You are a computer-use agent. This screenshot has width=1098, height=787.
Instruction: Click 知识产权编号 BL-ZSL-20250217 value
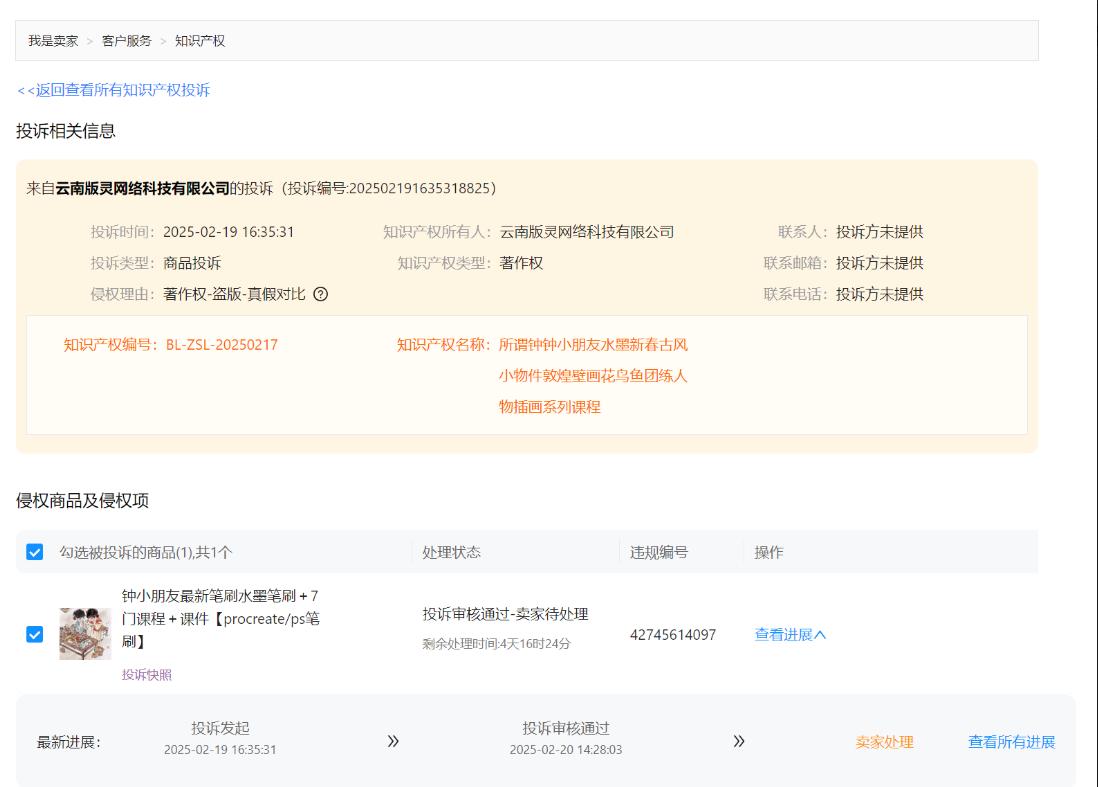click(x=221, y=345)
